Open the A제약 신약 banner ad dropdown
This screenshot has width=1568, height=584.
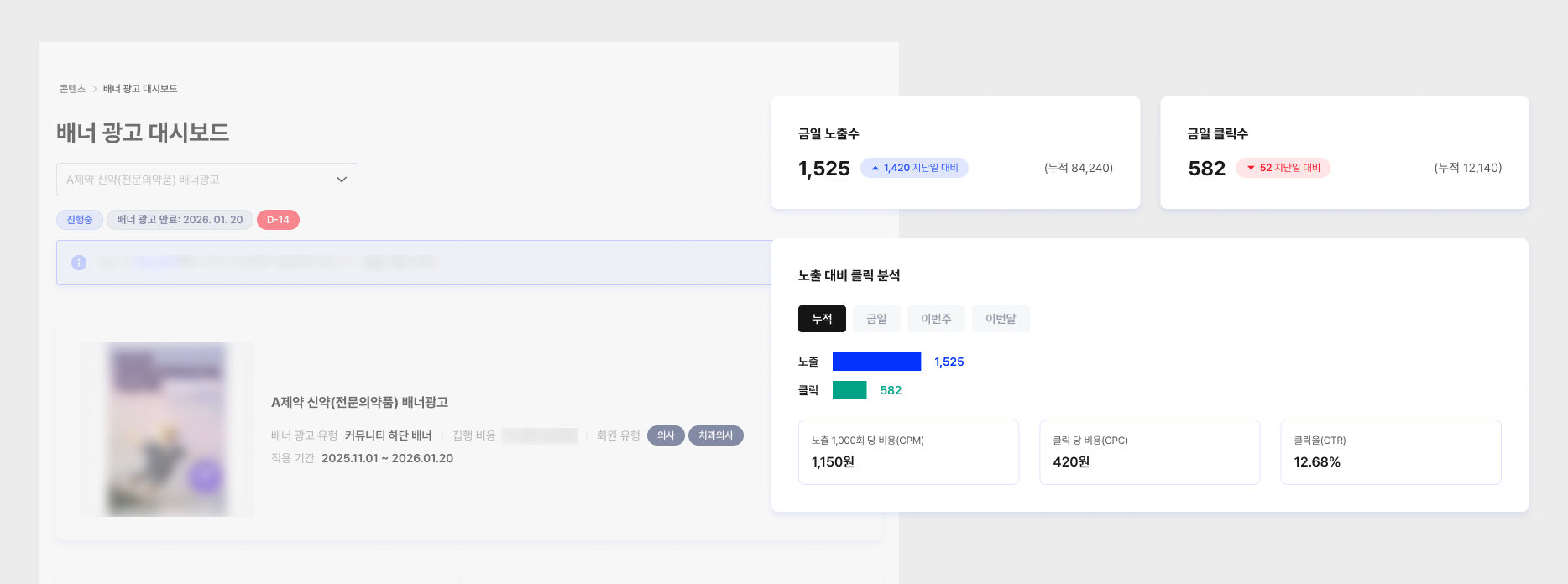pos(207,180)
